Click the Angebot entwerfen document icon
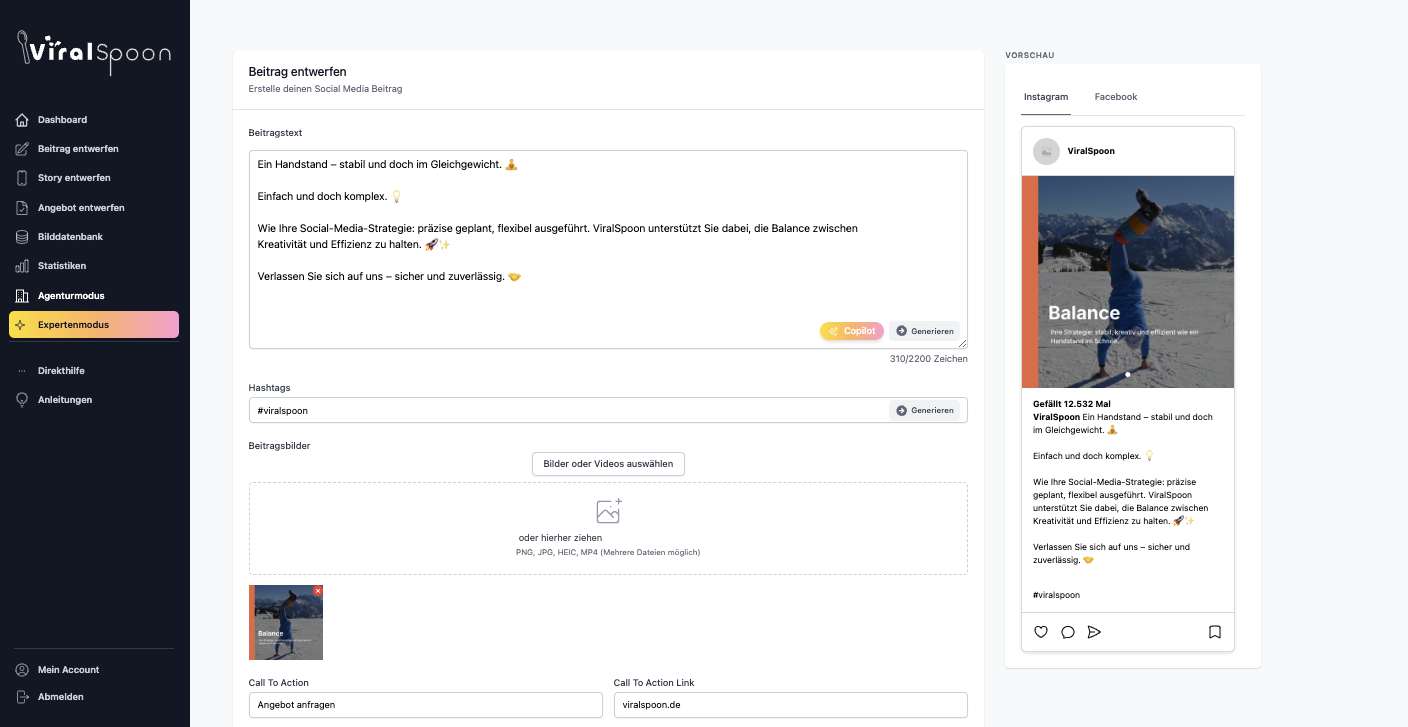Viewport: 1408px width, 727px height. (x=22, y=208)
